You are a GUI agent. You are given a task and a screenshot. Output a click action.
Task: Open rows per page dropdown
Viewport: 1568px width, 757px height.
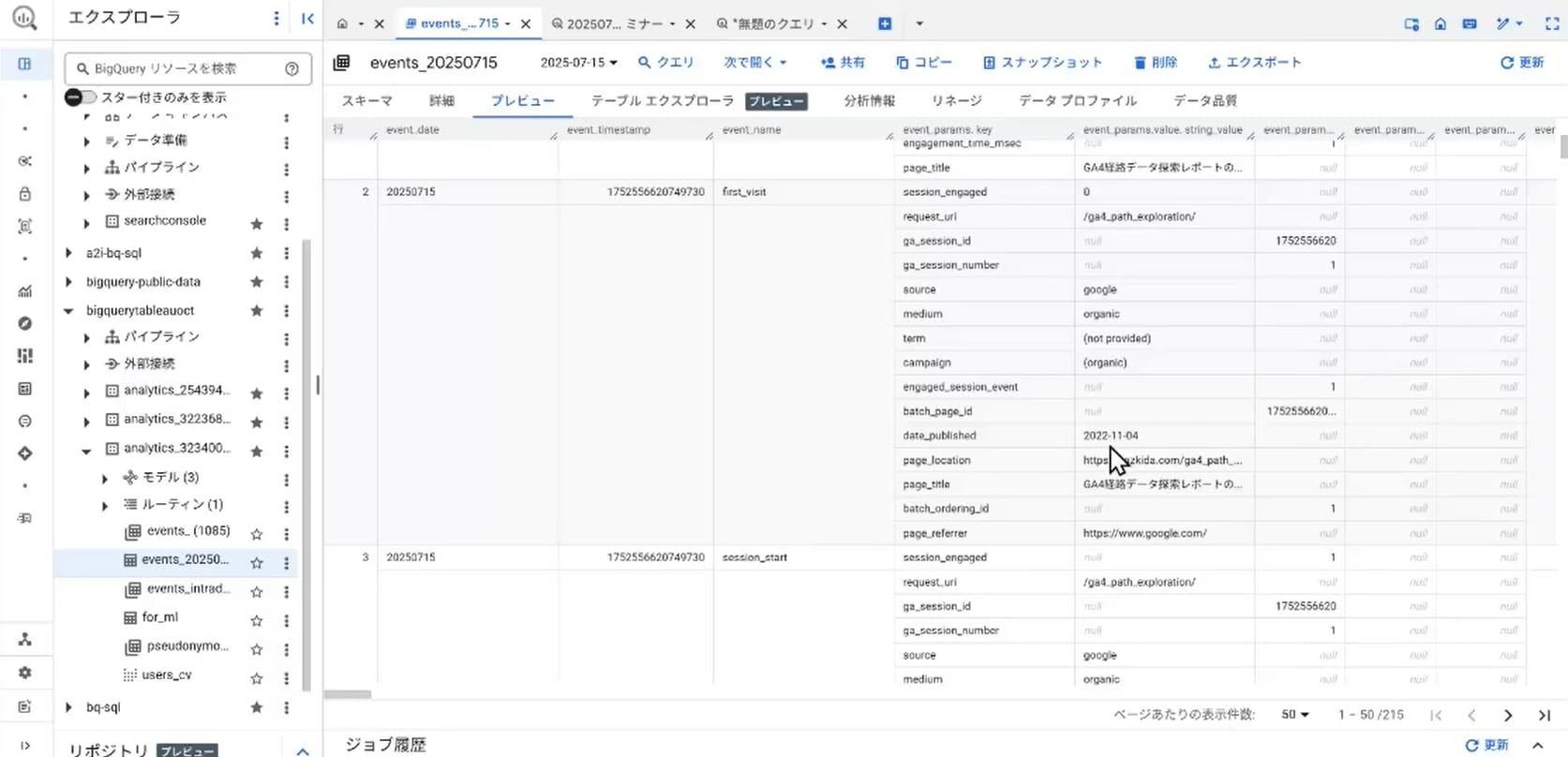(x=1294, y=715)
